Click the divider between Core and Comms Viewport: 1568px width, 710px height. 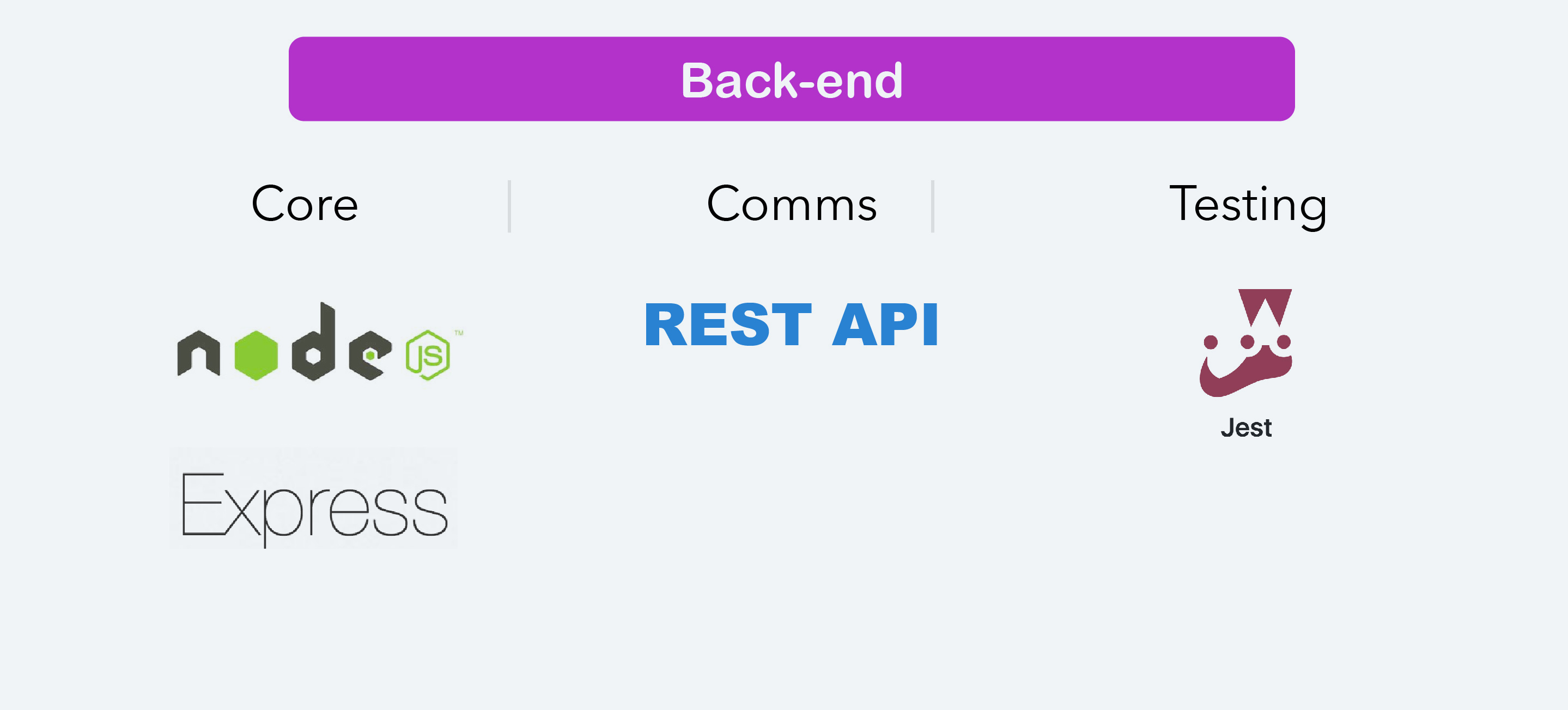[x=509, y=206]
